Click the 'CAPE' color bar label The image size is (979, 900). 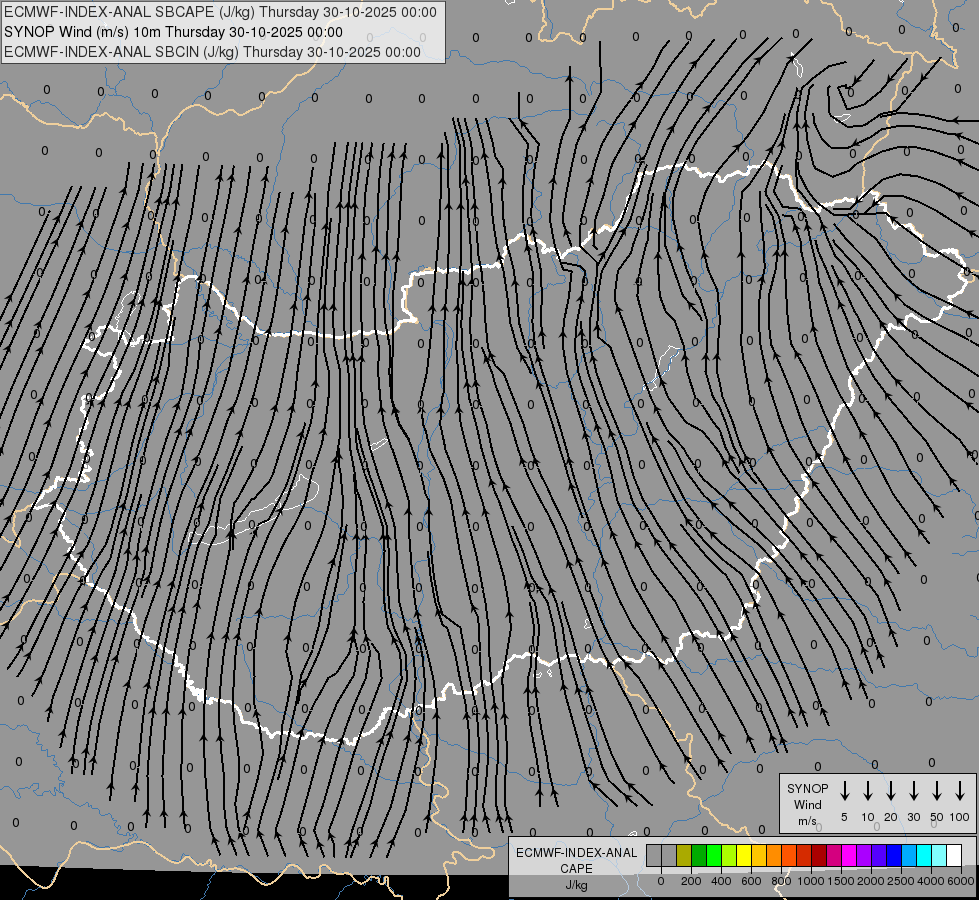coord(576,869)
